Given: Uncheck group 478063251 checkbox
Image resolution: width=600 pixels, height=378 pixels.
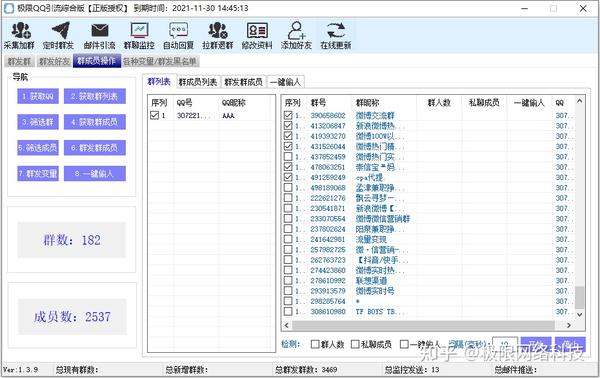Looking at the screenshot, I should 288,167.
